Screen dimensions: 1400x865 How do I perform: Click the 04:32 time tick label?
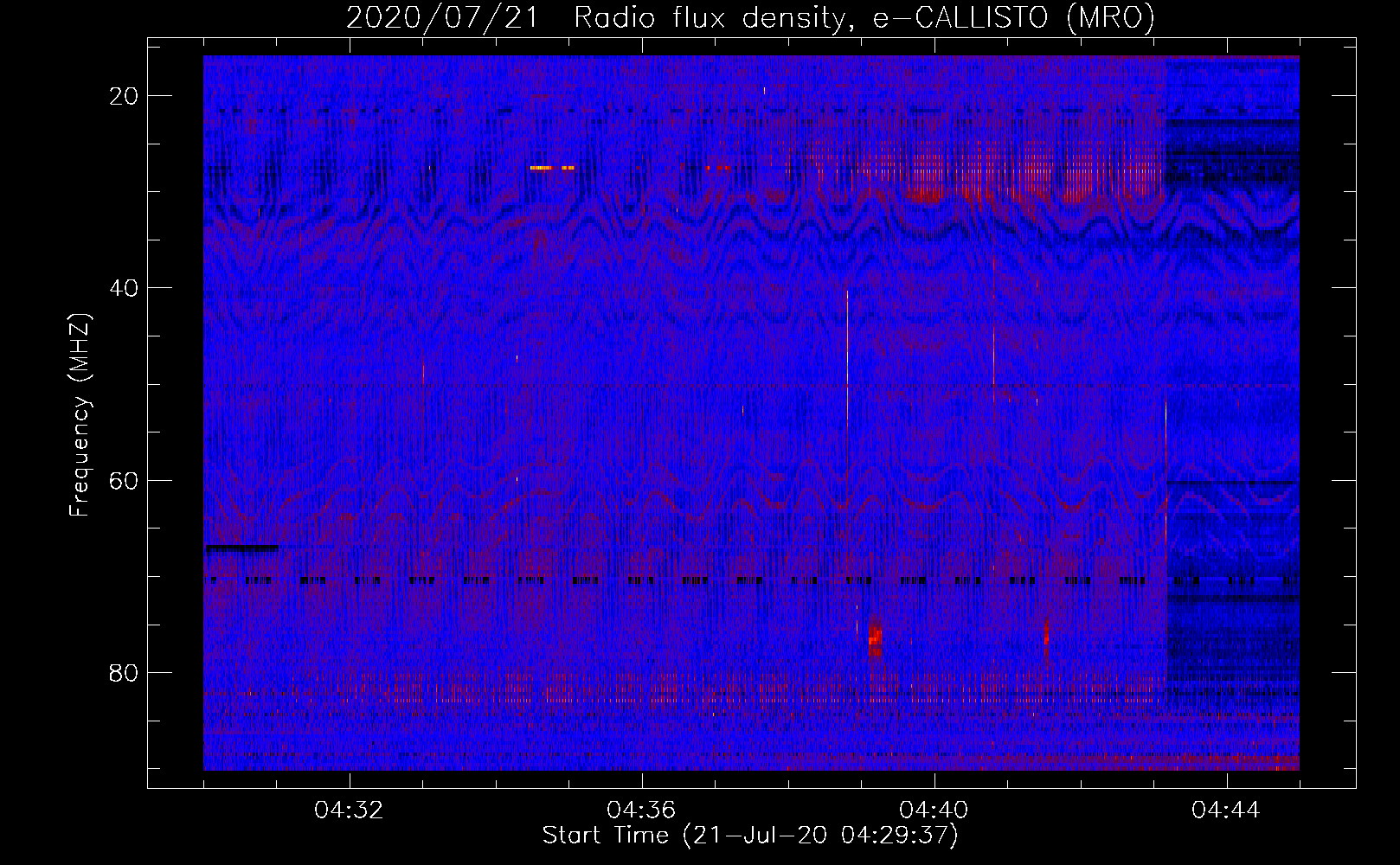point(350,811)
